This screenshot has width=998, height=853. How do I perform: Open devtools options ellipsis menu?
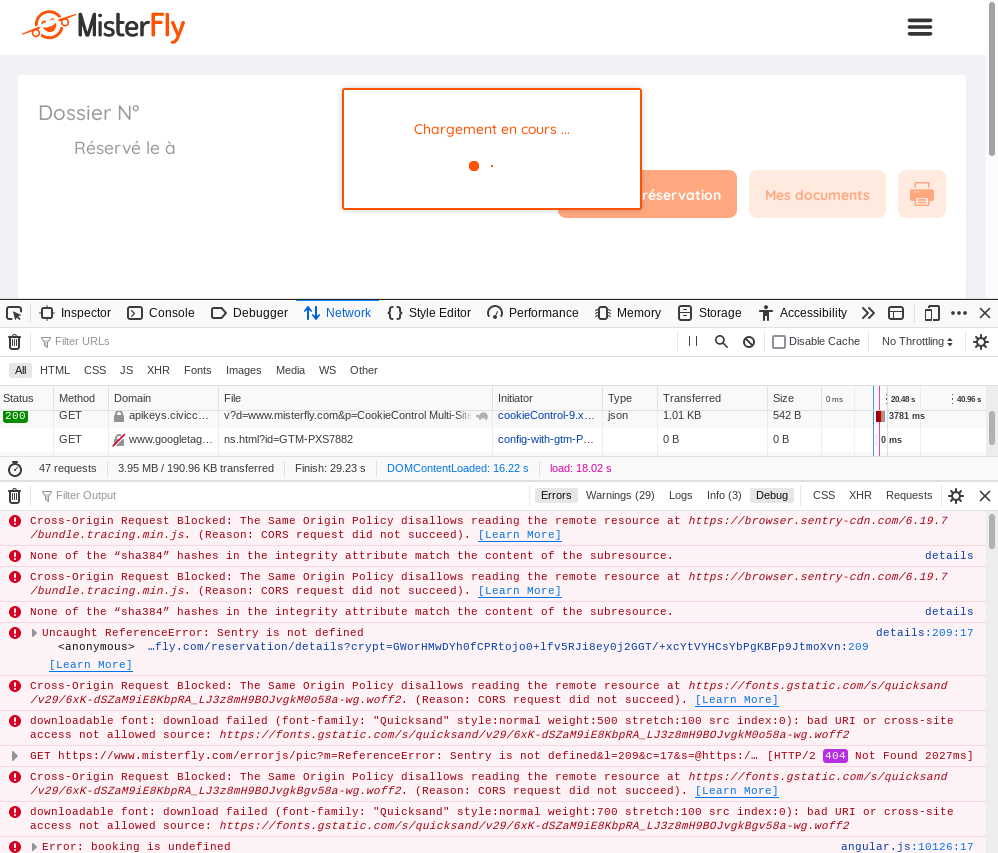tap(959, 313)
